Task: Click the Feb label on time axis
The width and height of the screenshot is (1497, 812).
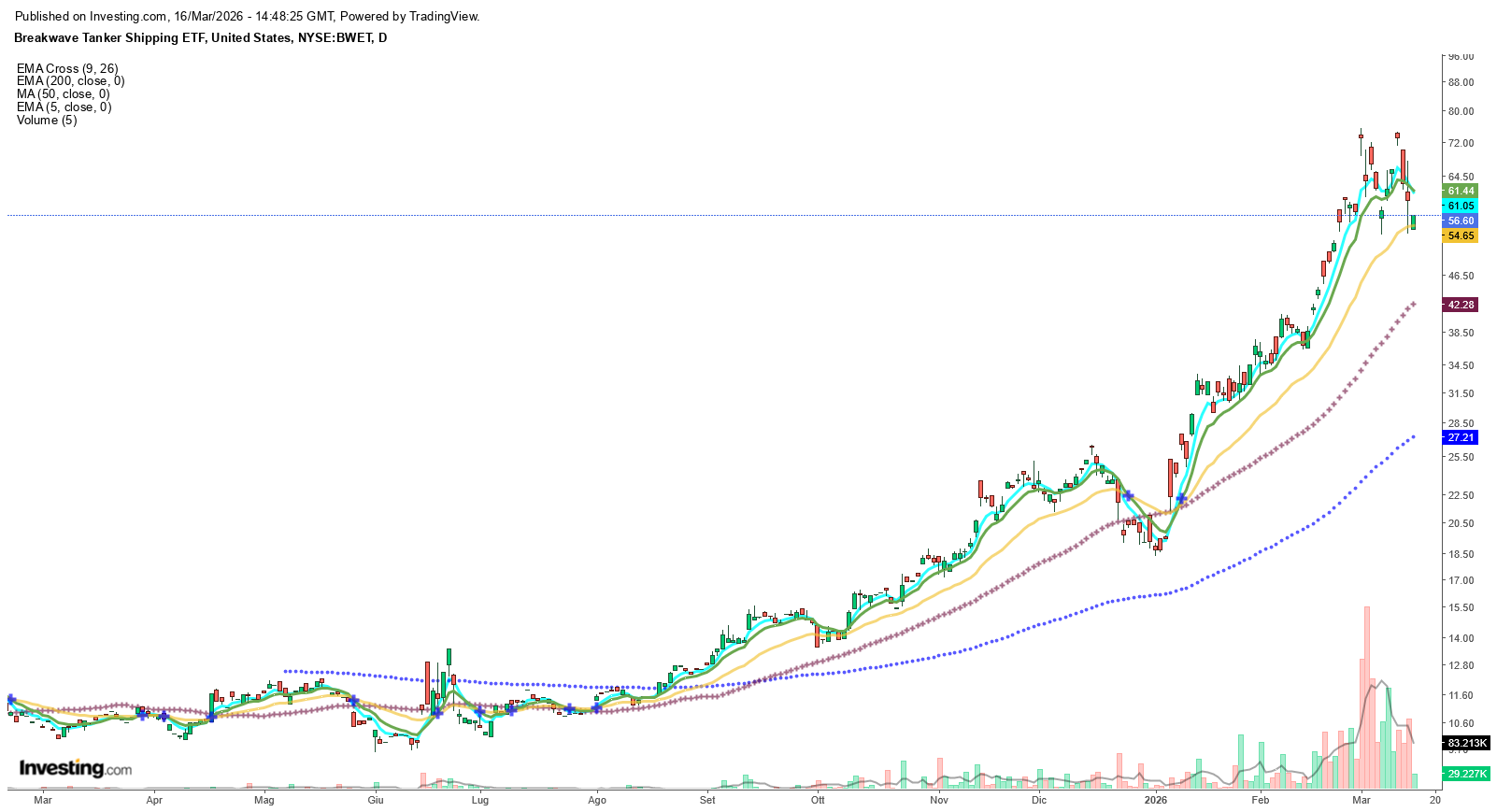Action: [x=1261, y=800]
